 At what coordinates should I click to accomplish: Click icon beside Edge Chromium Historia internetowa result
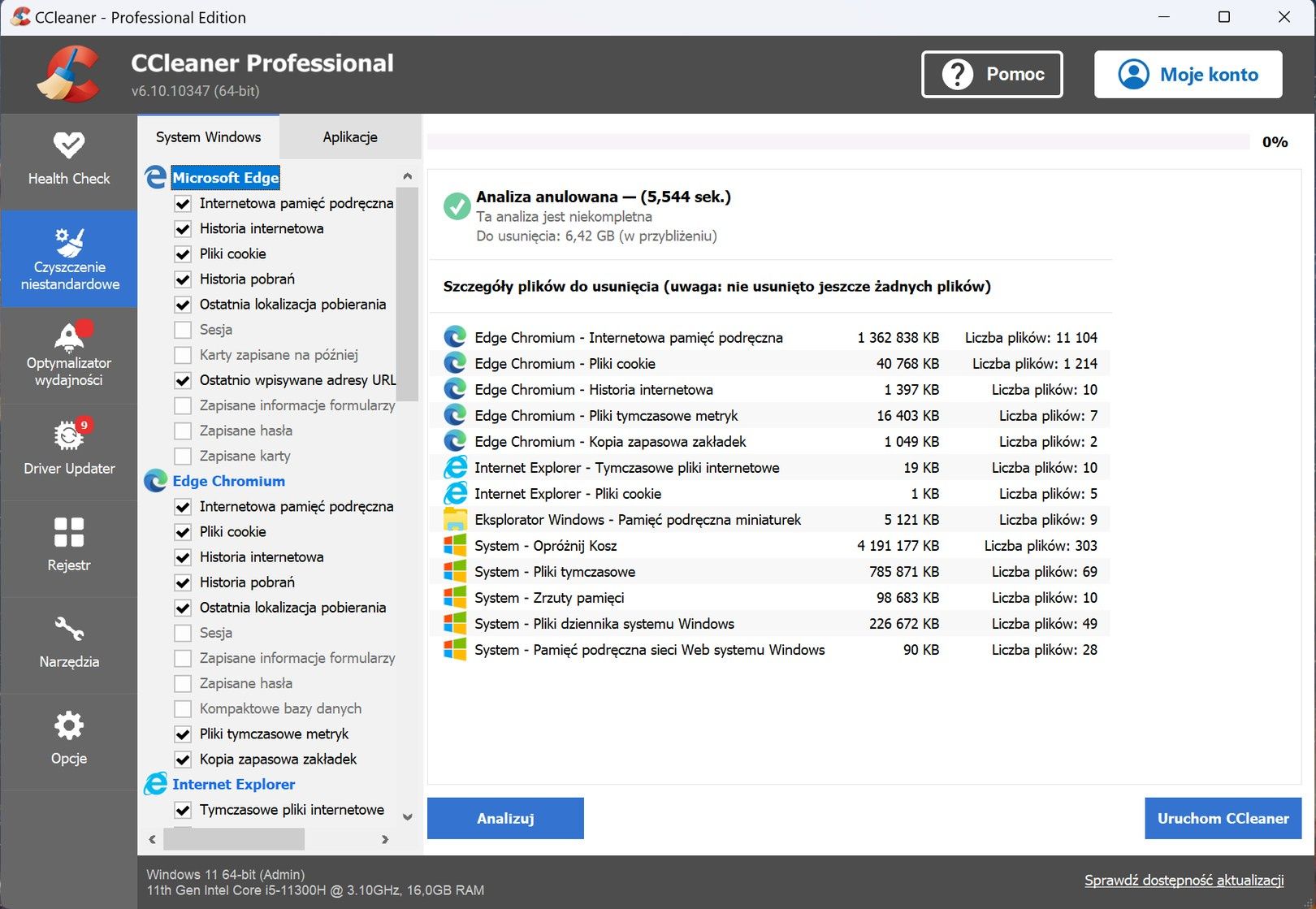coord(455,389)
